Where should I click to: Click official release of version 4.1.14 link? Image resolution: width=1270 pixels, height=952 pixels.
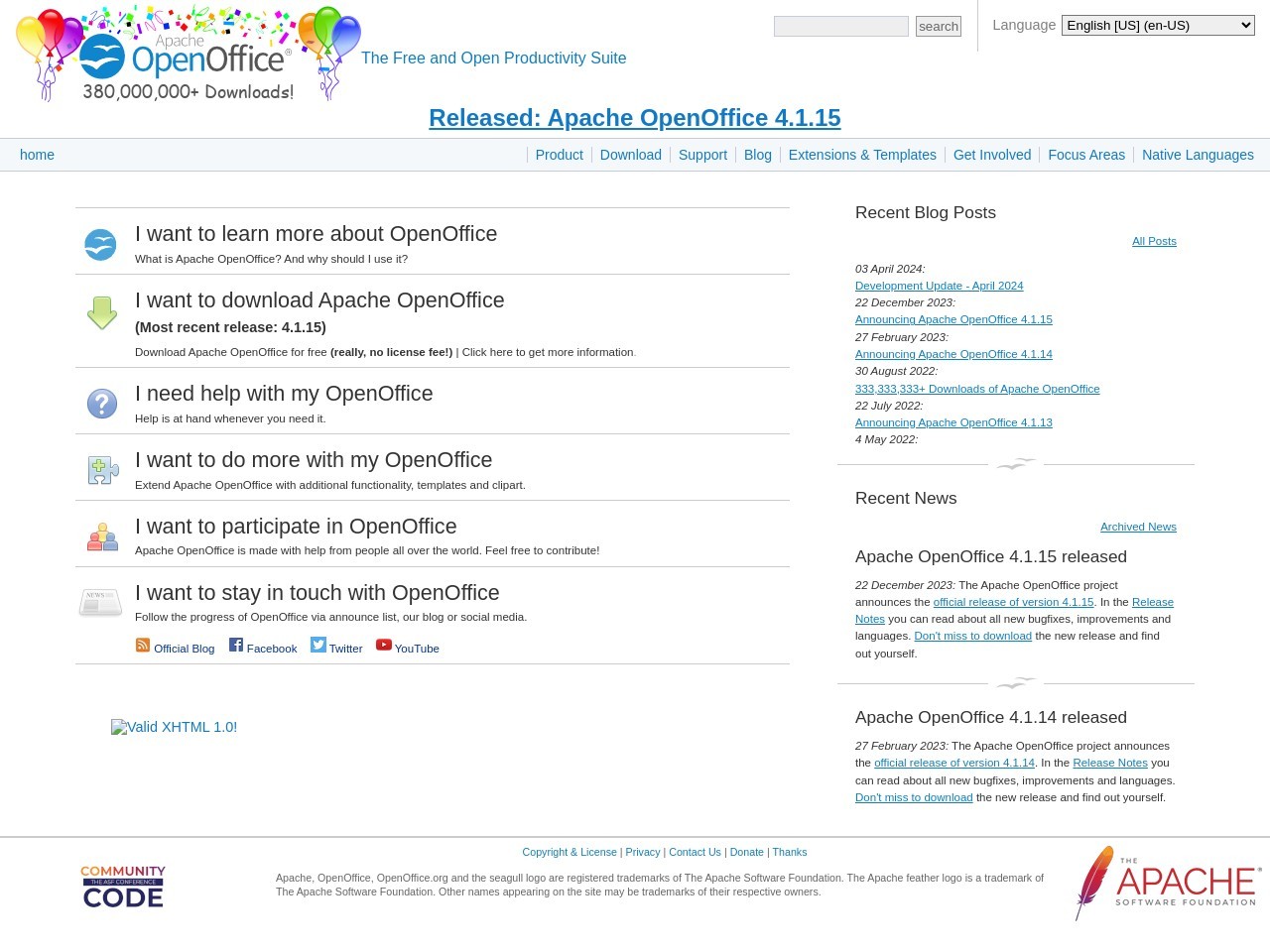(954, 763)
